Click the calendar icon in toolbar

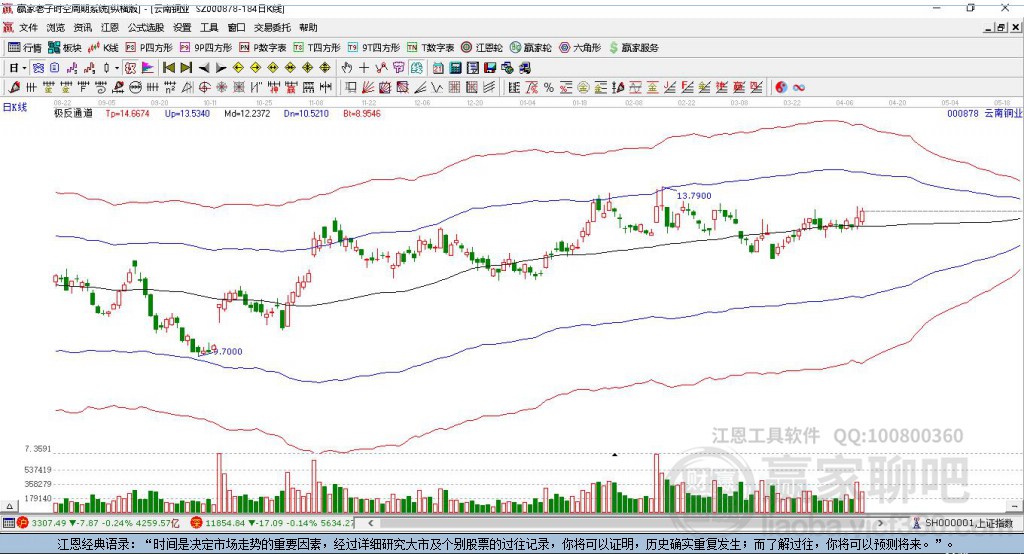[438, 68]
